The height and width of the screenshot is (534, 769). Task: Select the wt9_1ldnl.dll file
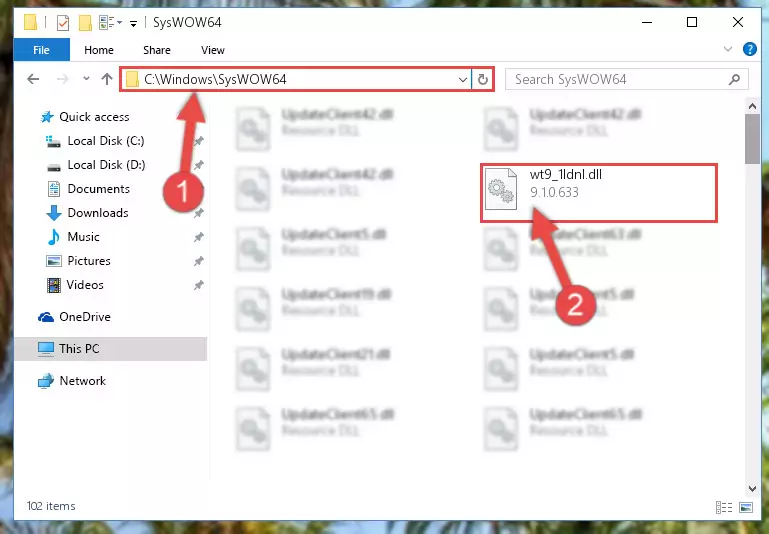[x=599, y=193]
